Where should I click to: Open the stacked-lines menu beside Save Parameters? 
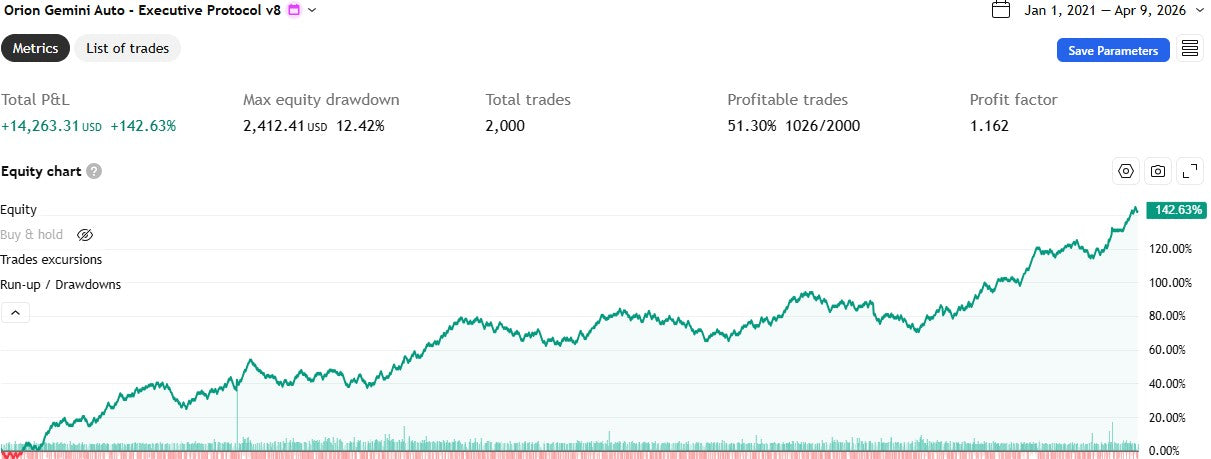click(x=1190, y=49)
